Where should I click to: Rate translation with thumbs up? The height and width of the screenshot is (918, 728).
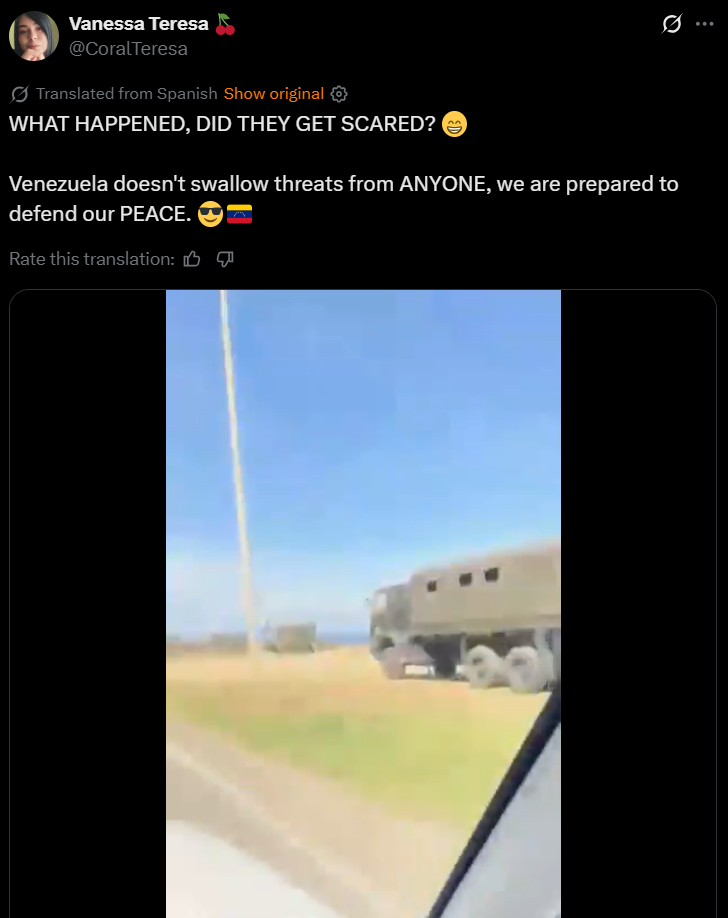pos(192,259)
